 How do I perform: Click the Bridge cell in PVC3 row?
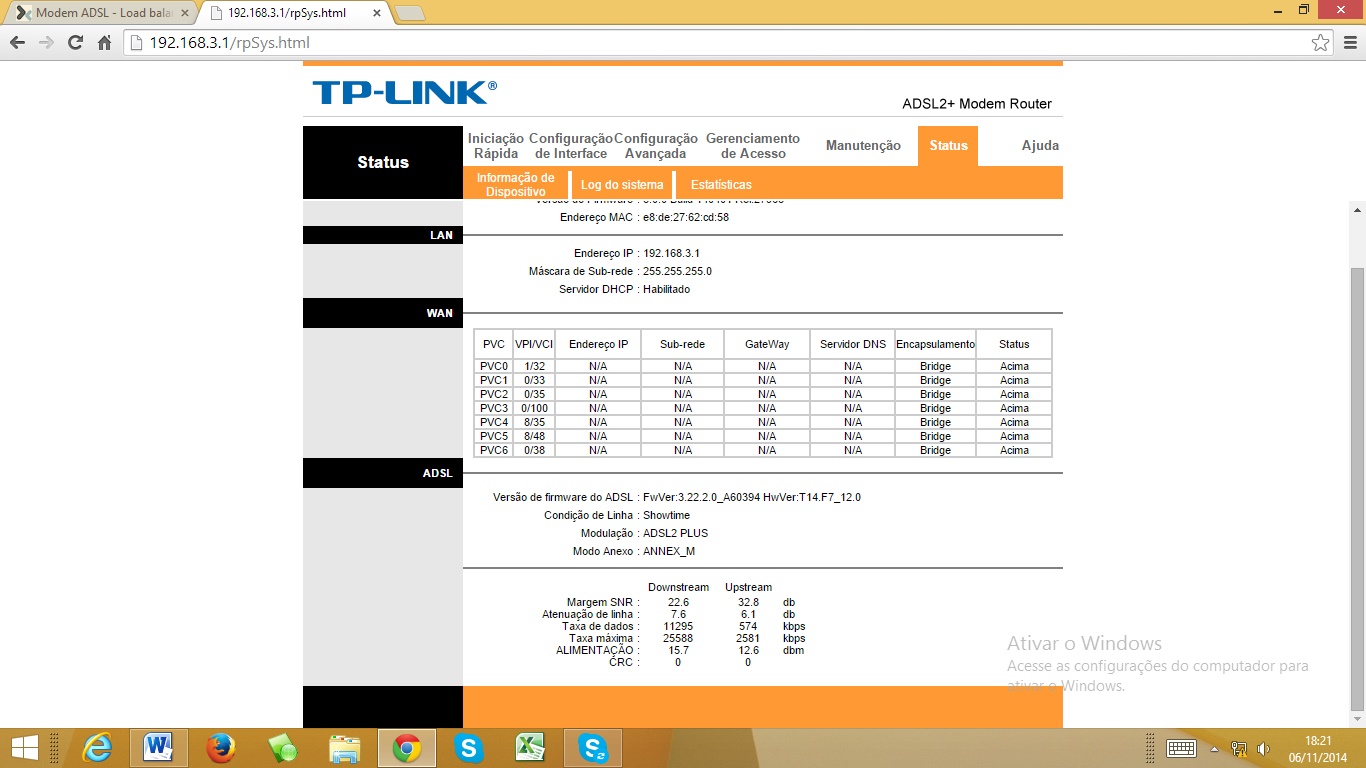point(935,408)
